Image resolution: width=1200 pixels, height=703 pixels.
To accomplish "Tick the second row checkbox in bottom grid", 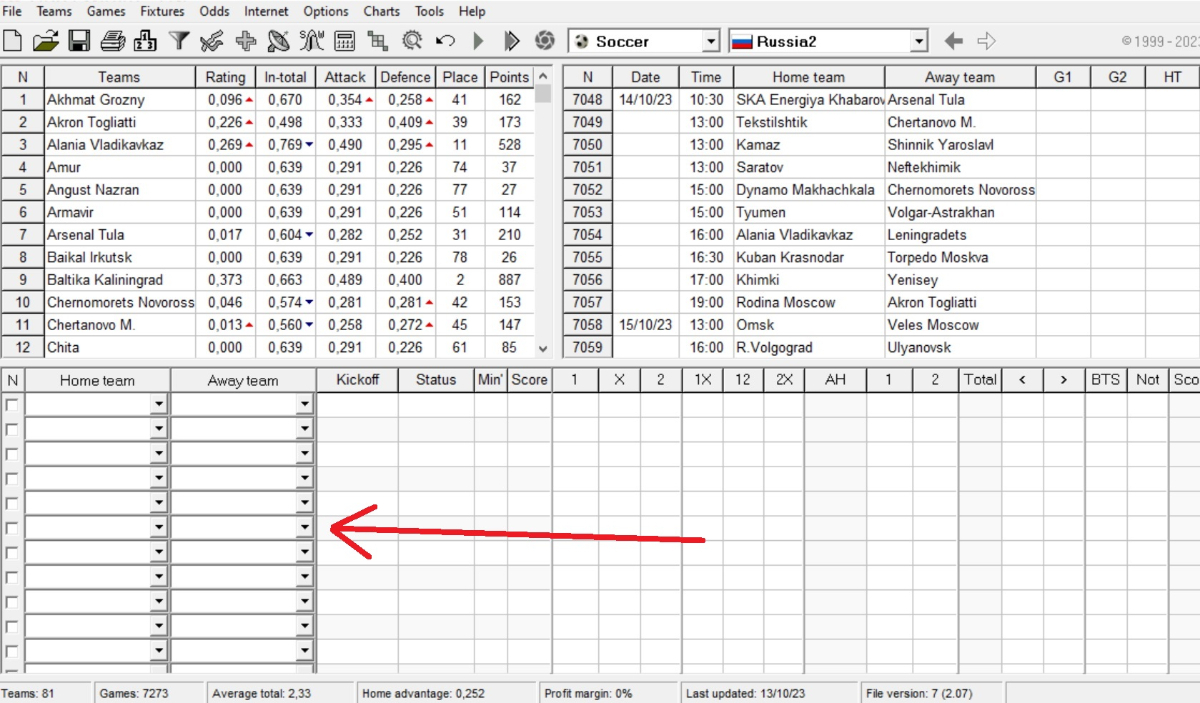I will [12, 429].
